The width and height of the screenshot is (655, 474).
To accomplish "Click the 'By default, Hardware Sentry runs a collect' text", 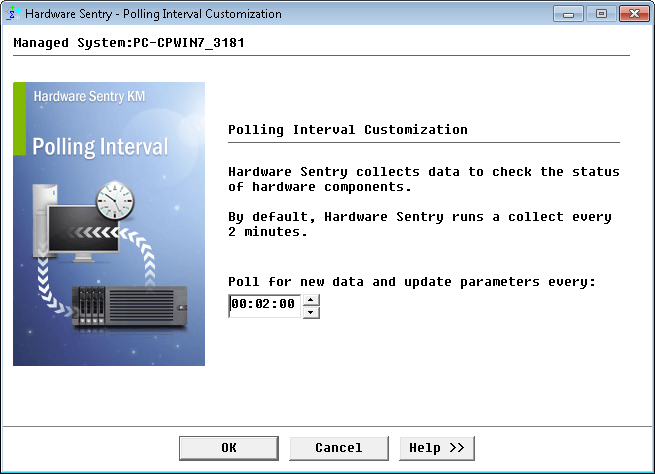I will point(419,224).
